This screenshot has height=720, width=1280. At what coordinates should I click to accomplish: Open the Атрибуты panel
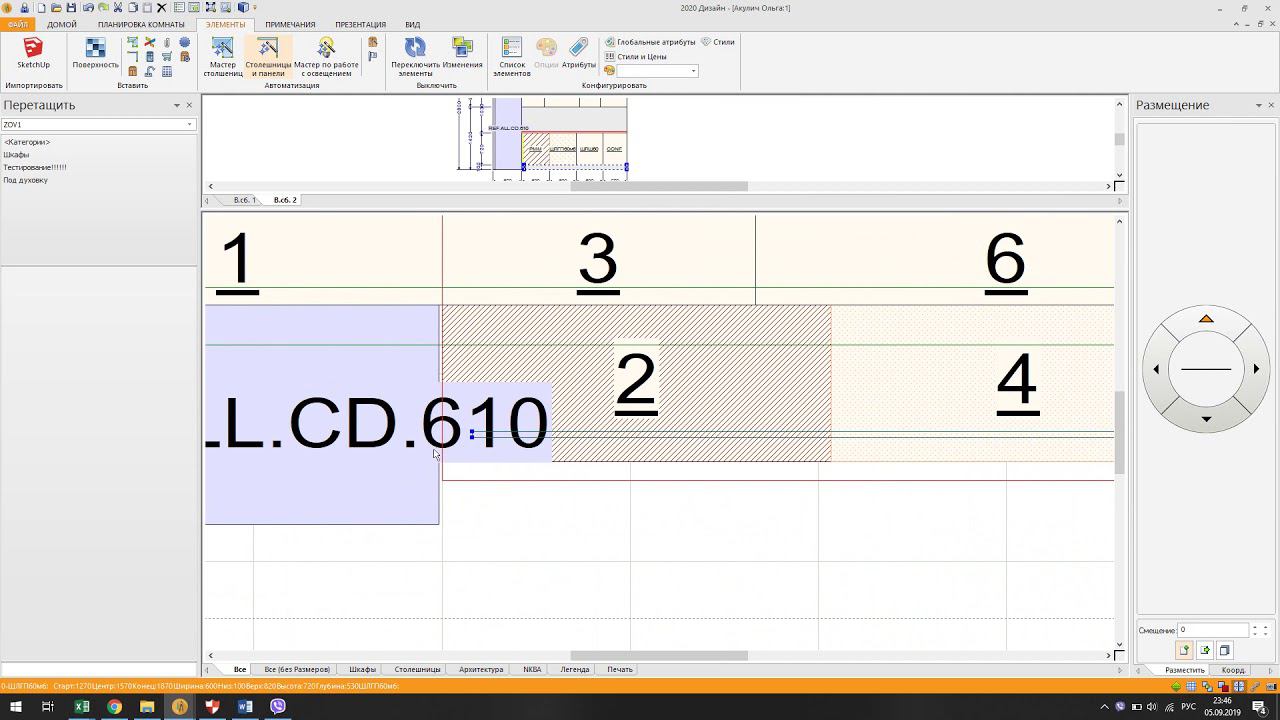click(x=579, y=54)
